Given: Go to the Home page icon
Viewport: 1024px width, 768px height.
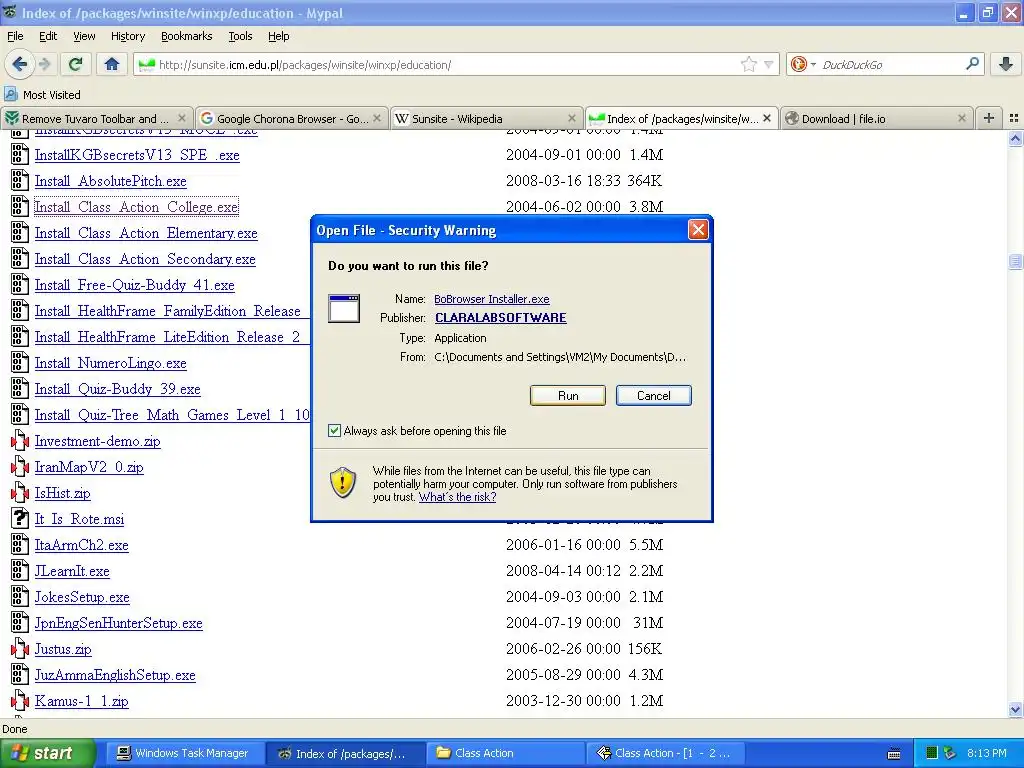Looking at the screenshot, I should pyautogui.click(x=112, y=64).
